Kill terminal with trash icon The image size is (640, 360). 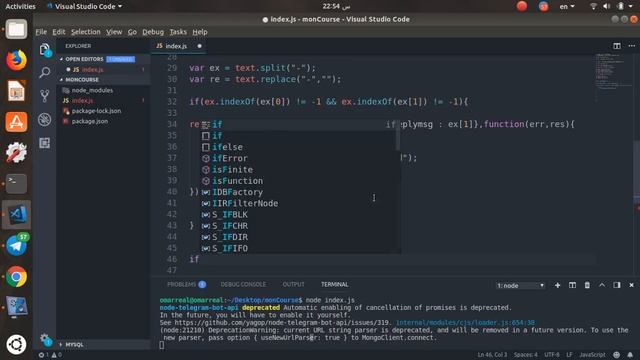tap(587, 285)
